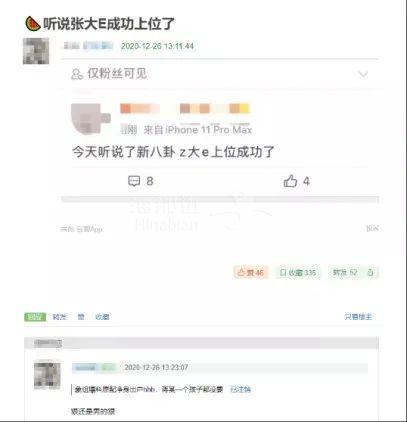Open the embedded Weibo author's avatar
Screen dimensions: 407x422
[x=91, y=118]
